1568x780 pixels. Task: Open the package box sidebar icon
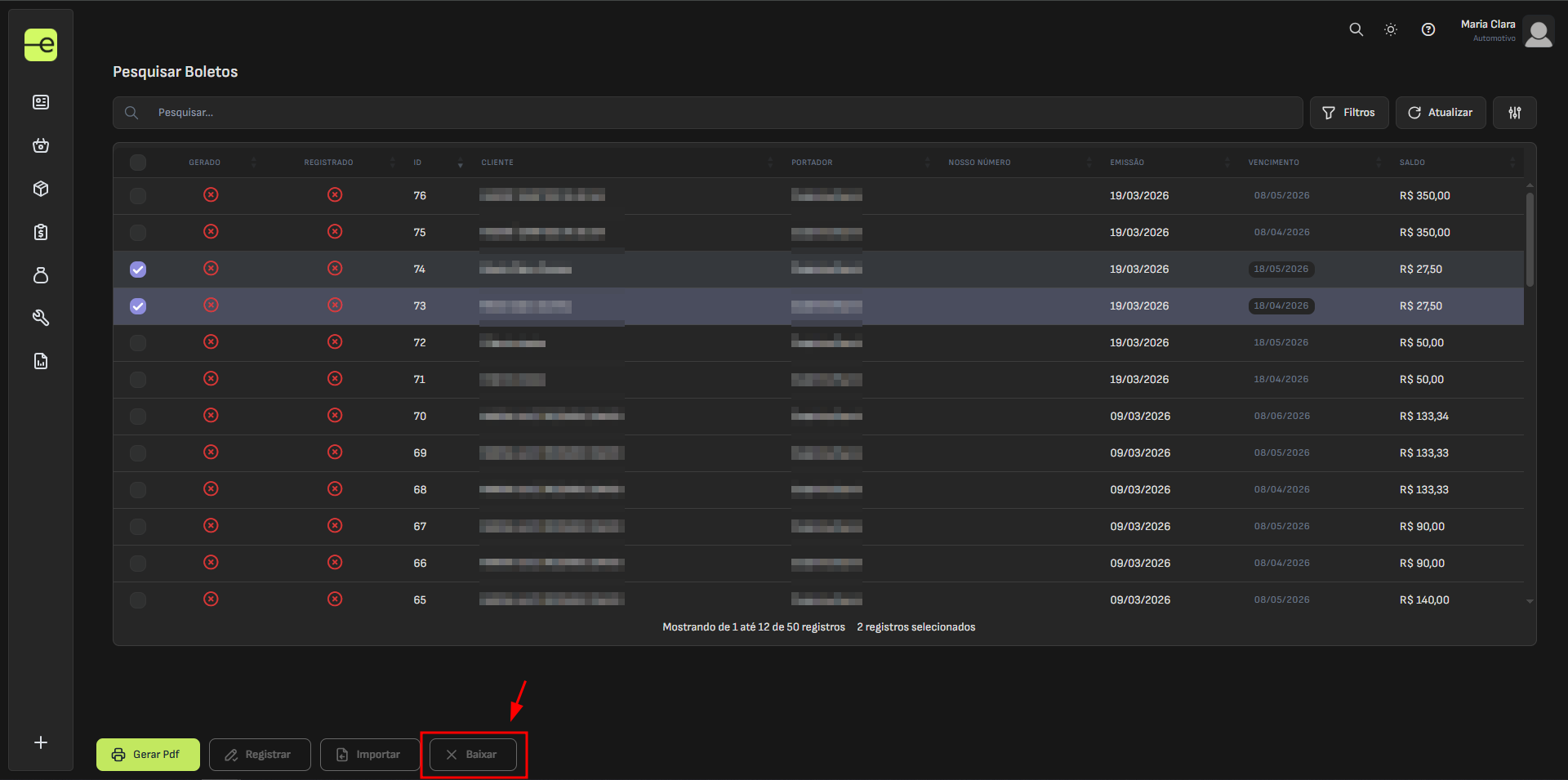point(41,189)
